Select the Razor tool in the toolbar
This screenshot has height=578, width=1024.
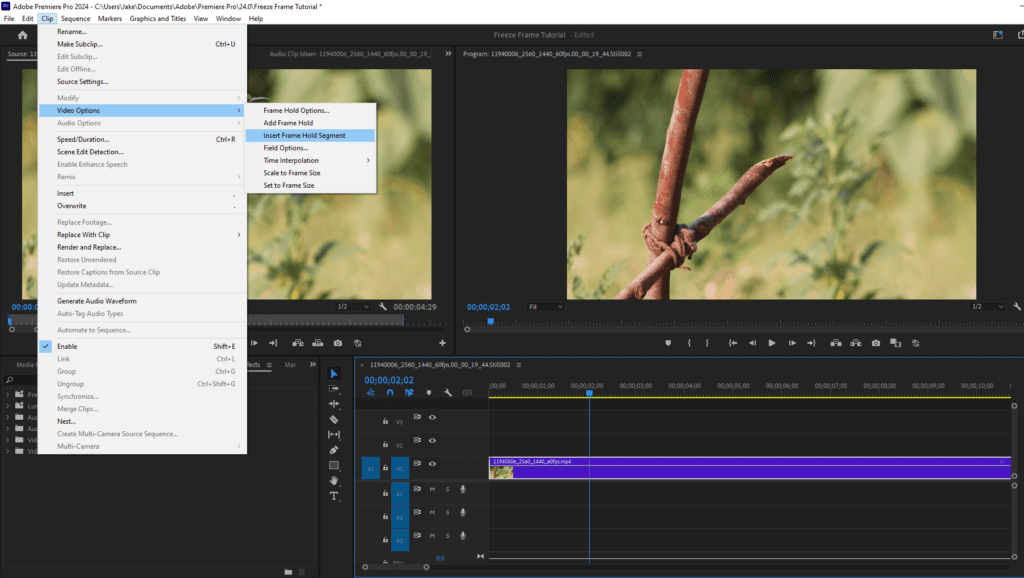pos(334,420)
